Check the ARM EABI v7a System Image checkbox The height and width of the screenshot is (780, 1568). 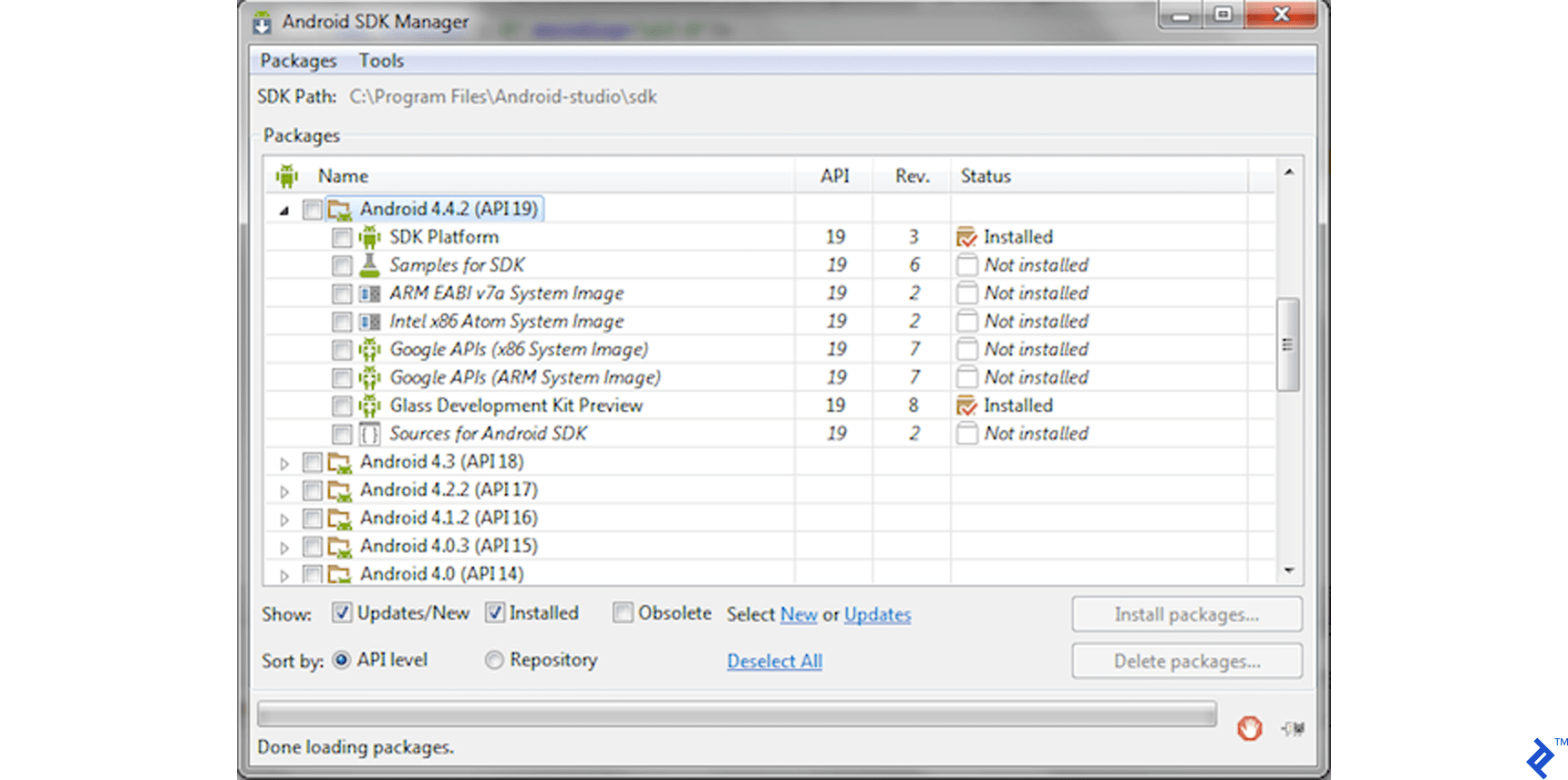coord(342,294)
